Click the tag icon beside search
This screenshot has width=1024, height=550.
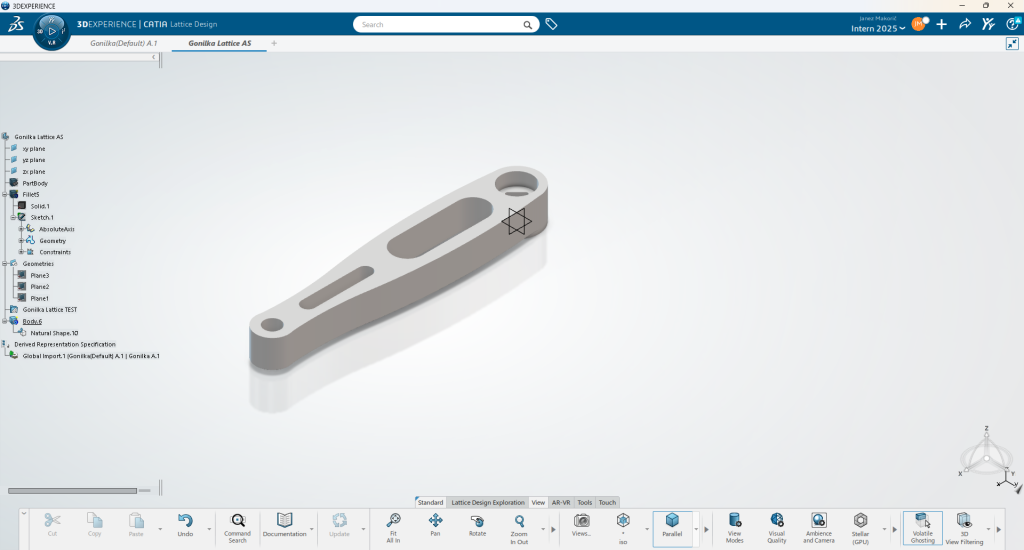pyautogui.click(x=551, y=24)
